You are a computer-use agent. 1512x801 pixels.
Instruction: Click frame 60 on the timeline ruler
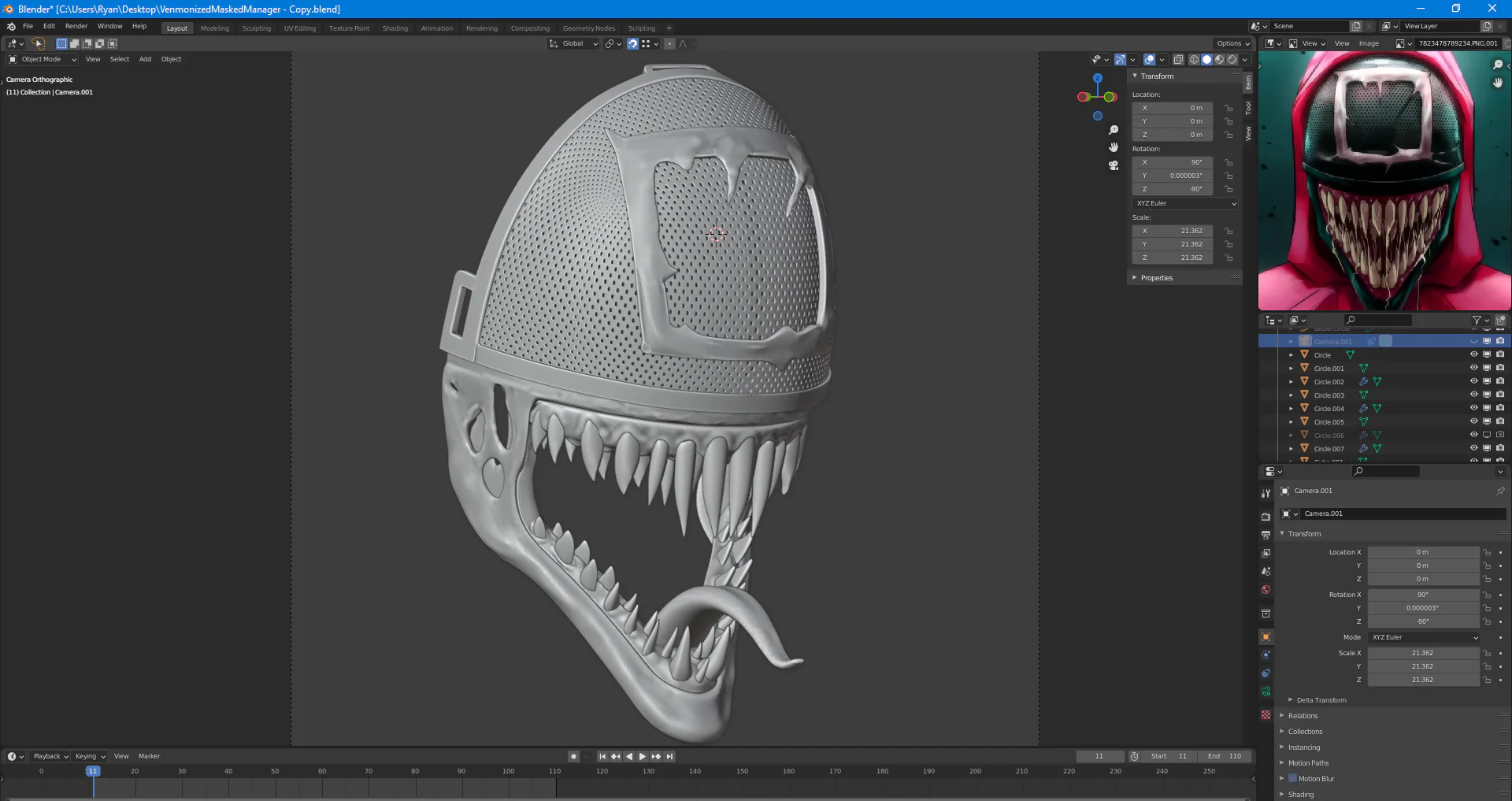(322, 772)
